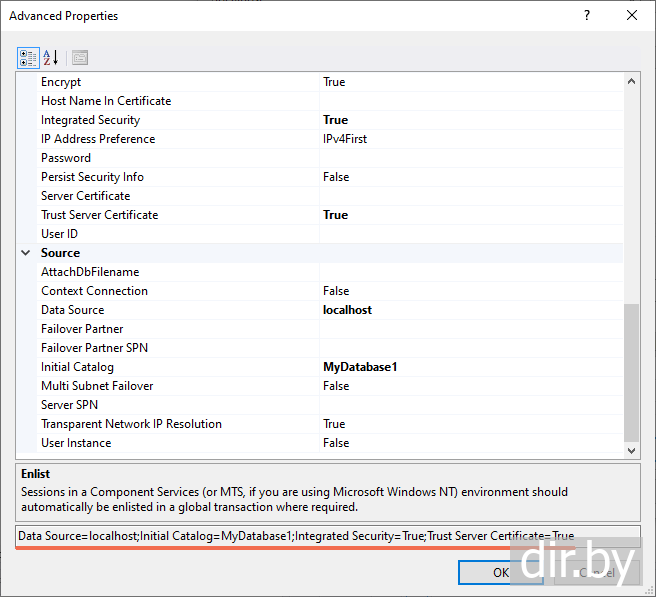Viewport: 656px width, 597px height.
Task: Collapse the Source category
Action: coord(26,253)
